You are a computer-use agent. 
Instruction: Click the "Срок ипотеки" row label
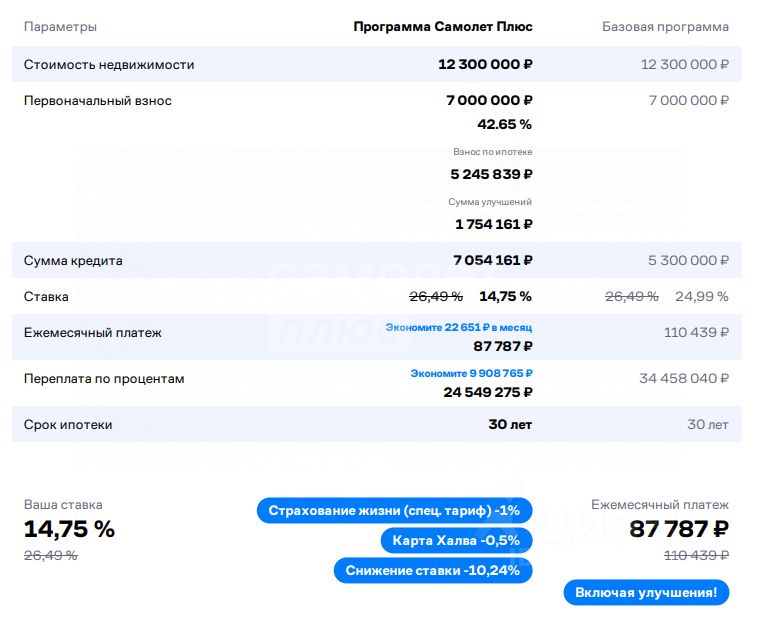tap(68, 424)
